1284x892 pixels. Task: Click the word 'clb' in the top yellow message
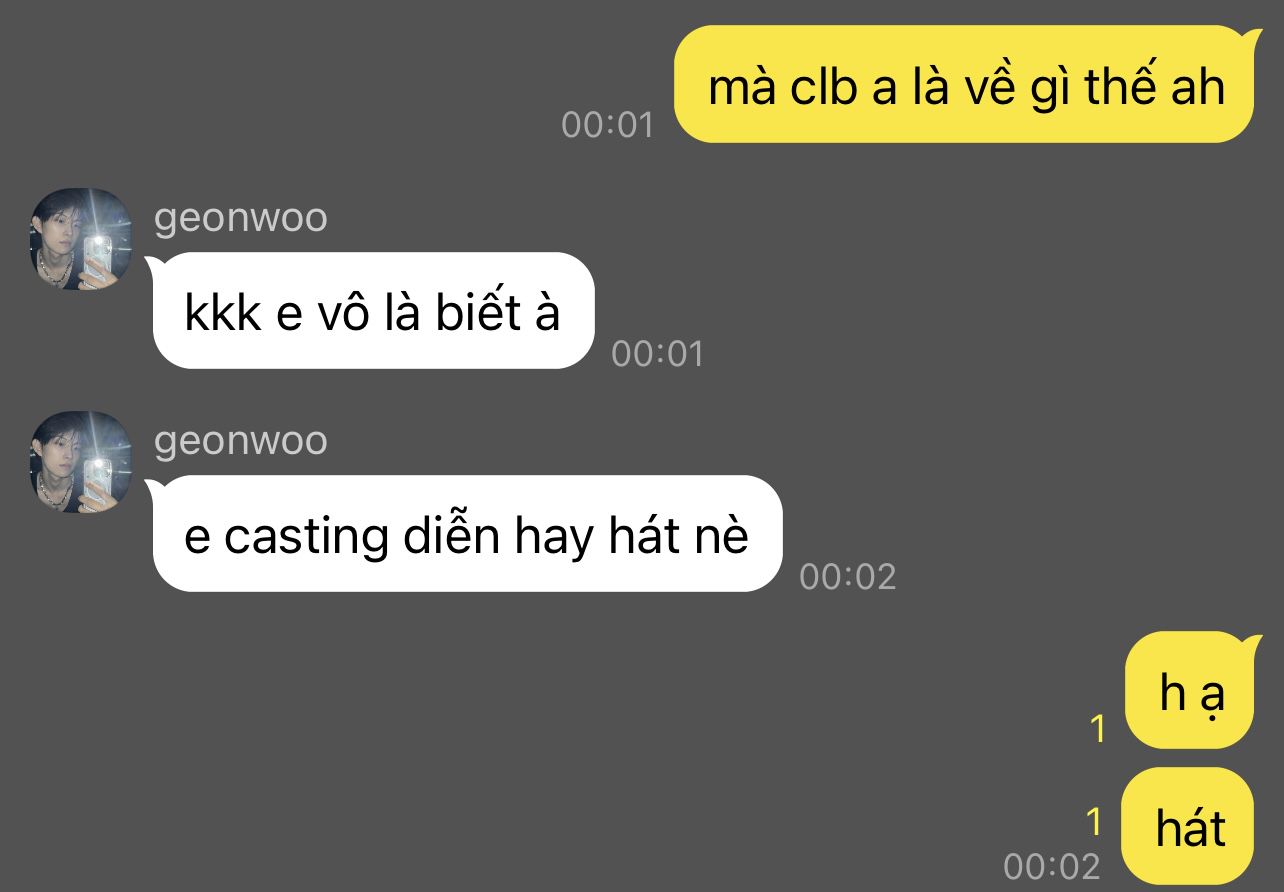[x=825, y=88]
